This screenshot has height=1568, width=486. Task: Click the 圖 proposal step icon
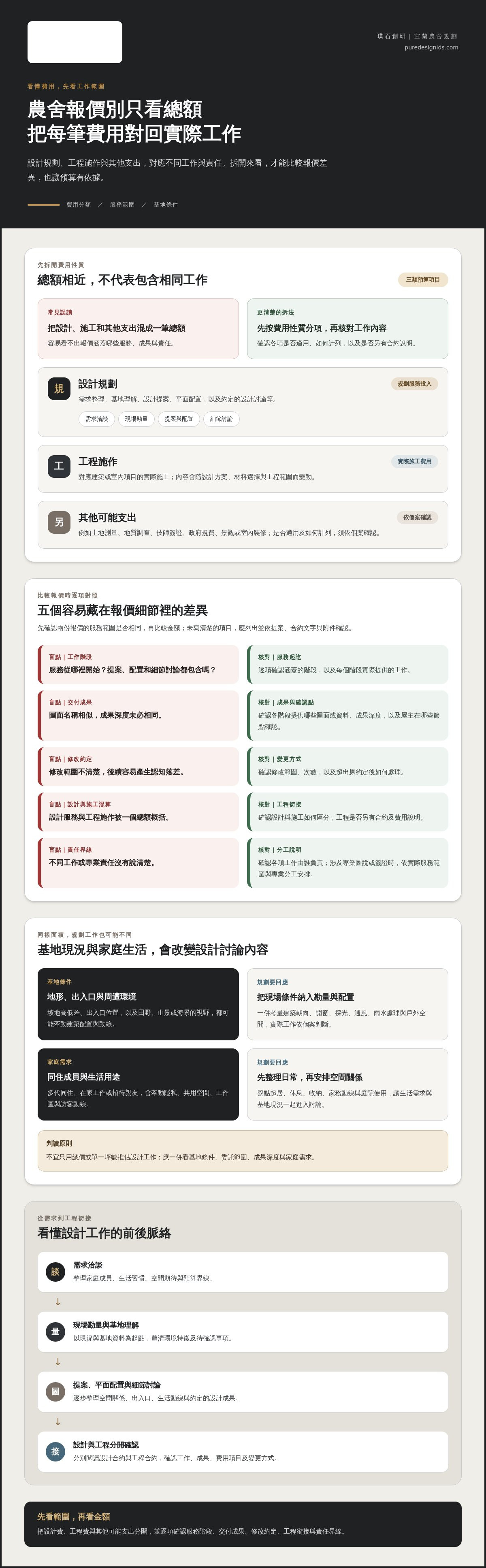coord(55,1391)
